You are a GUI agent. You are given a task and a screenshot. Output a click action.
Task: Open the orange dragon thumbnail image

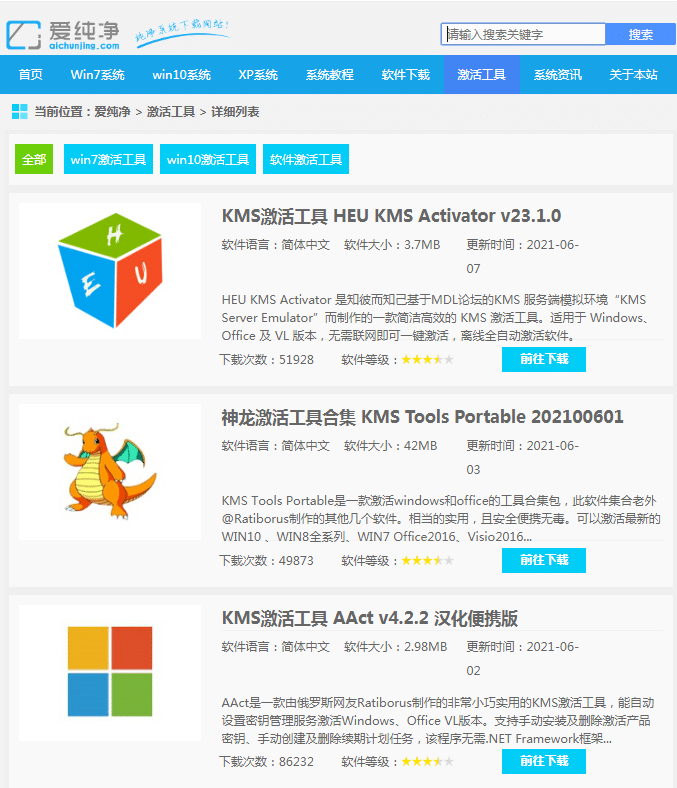pos(110,472)
